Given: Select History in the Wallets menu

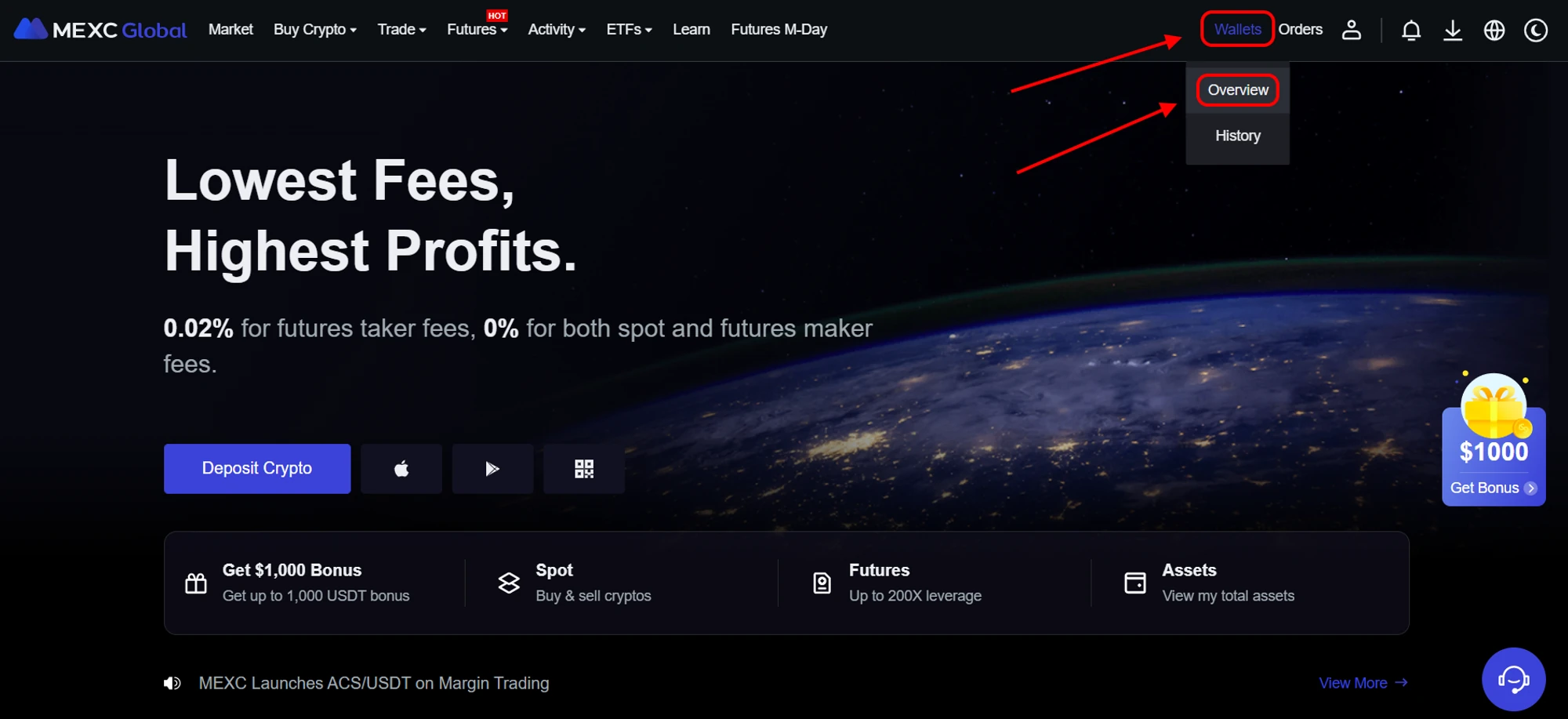Looking at the screenshot, I should (x=1238, y=136).
